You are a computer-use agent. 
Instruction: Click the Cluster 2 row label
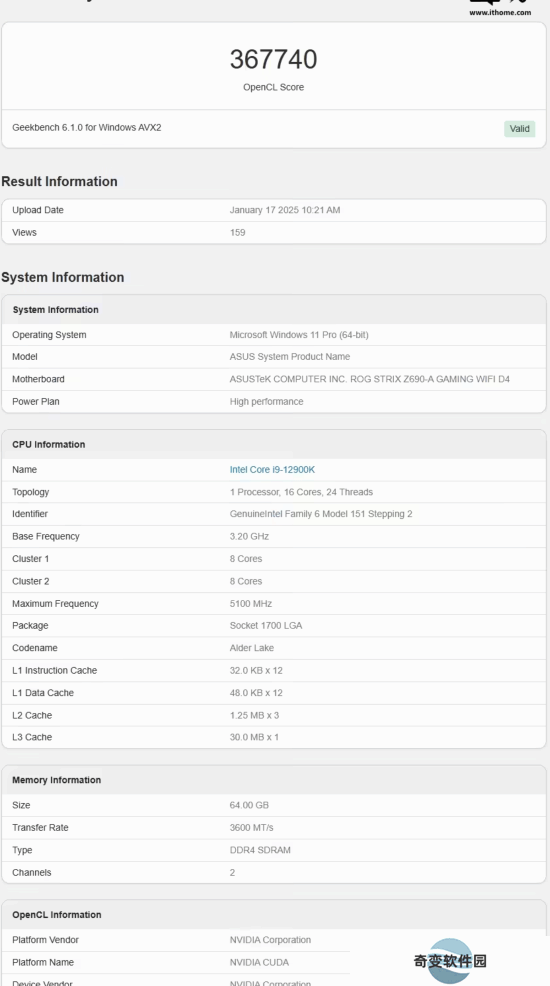[31, 581]
